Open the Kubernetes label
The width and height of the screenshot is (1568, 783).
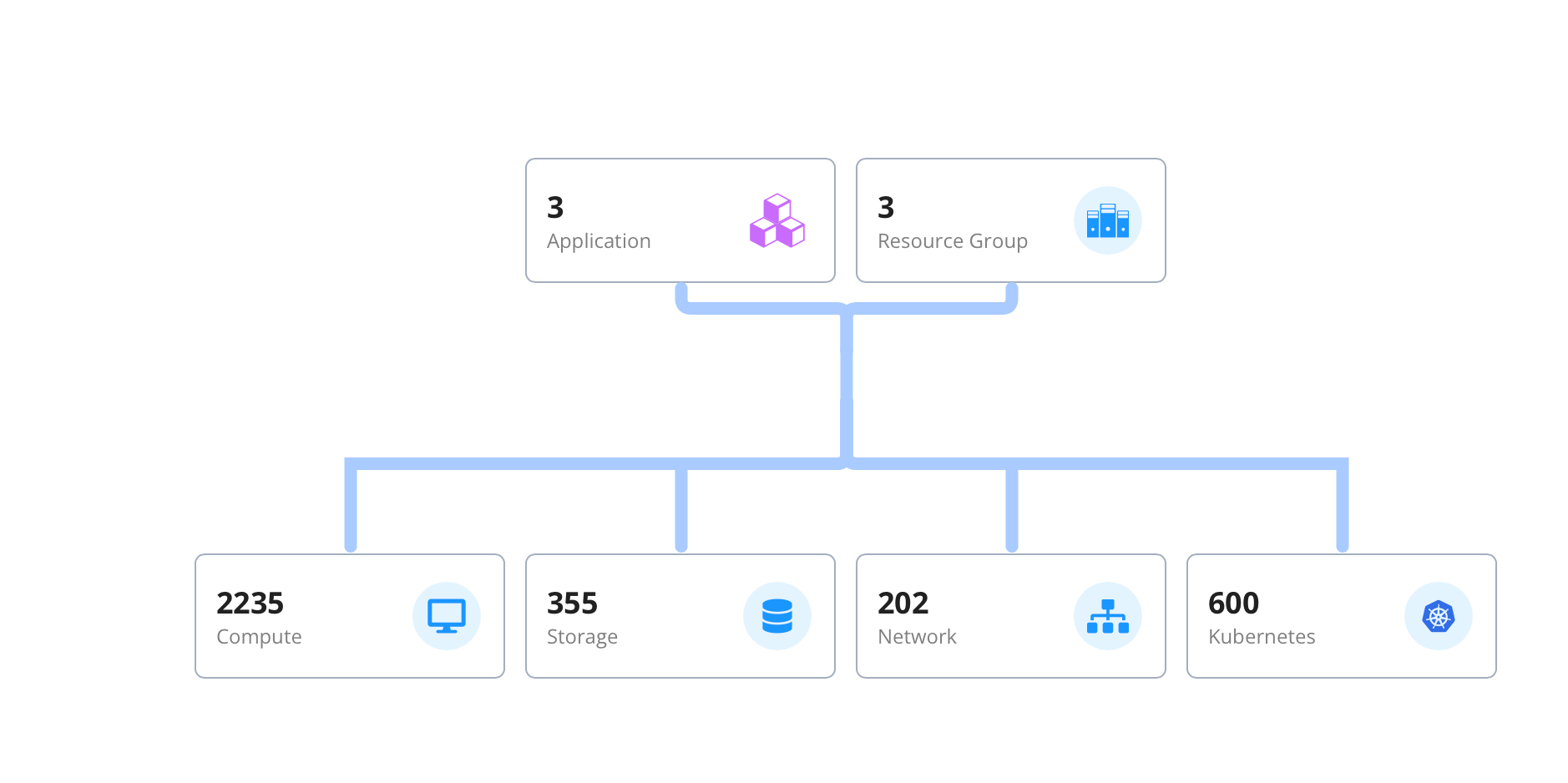tap(1261, 637)
